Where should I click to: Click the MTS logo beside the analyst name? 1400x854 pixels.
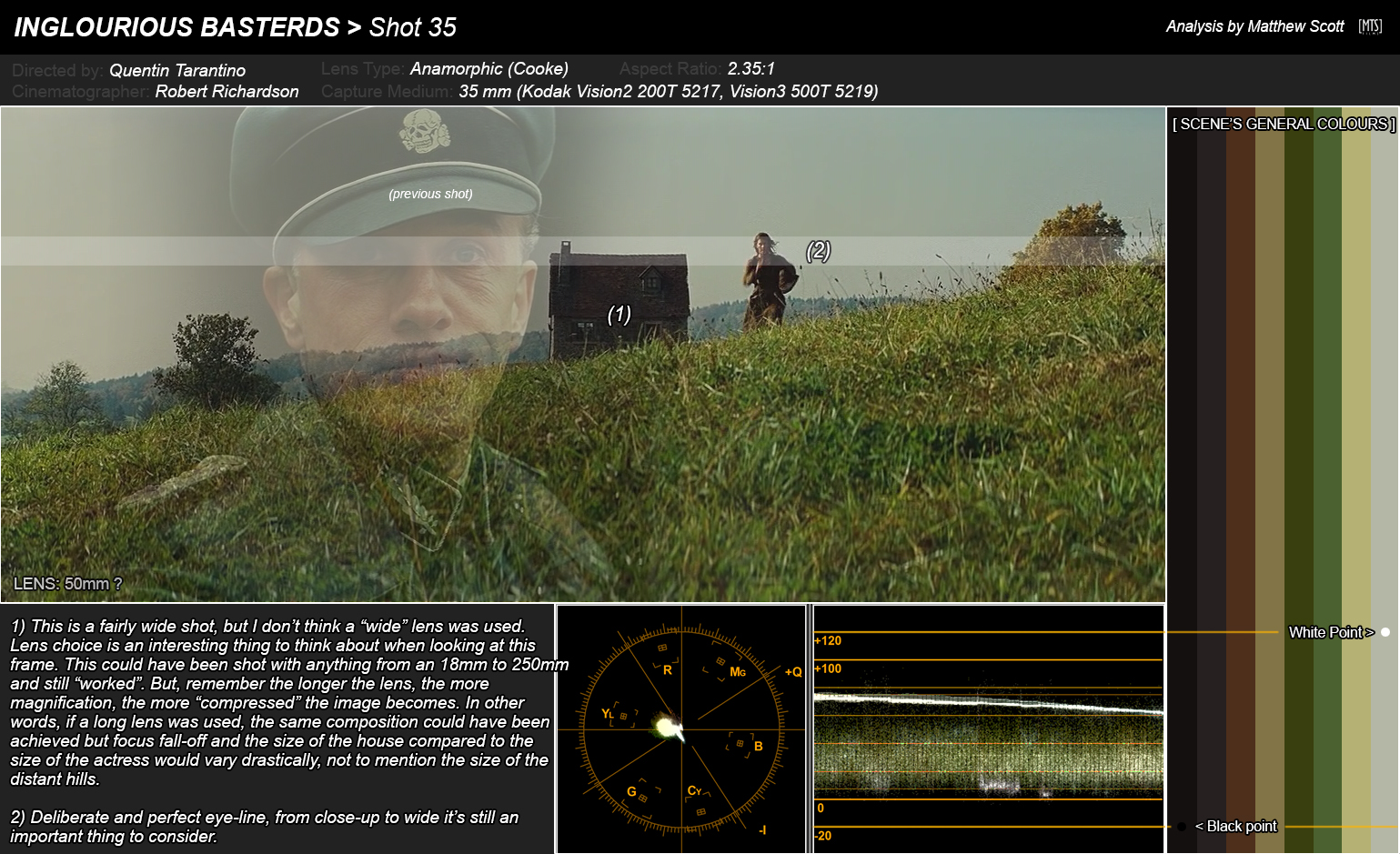click(x=1370, y=26)
